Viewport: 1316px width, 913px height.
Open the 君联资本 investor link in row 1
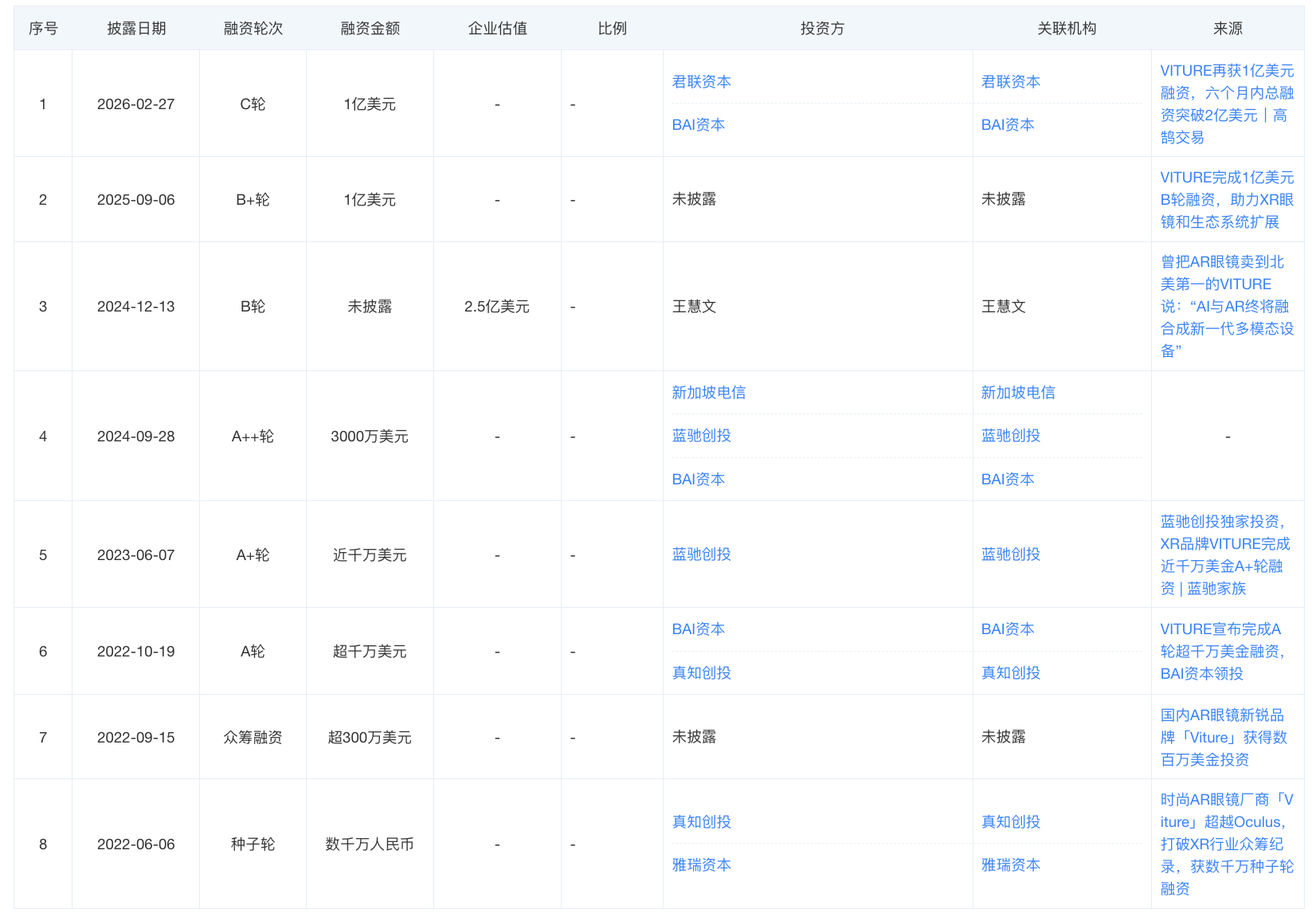coord(699,80)
